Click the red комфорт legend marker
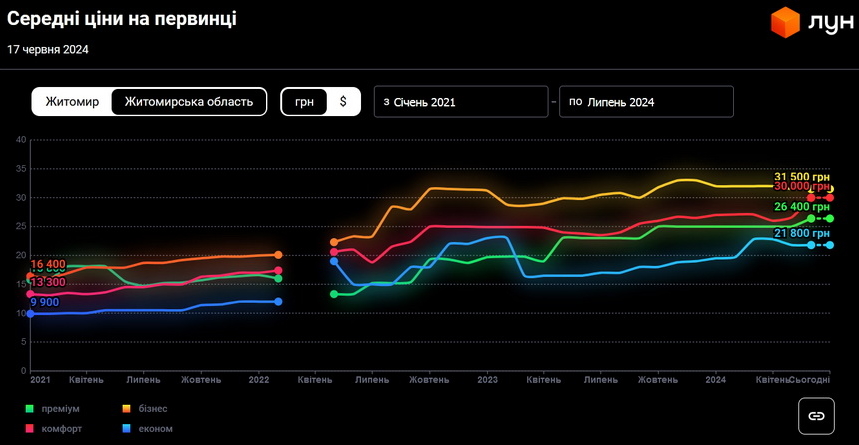This screenshot has width=859, height=445. pyautogui.click(x=30, y=428)
